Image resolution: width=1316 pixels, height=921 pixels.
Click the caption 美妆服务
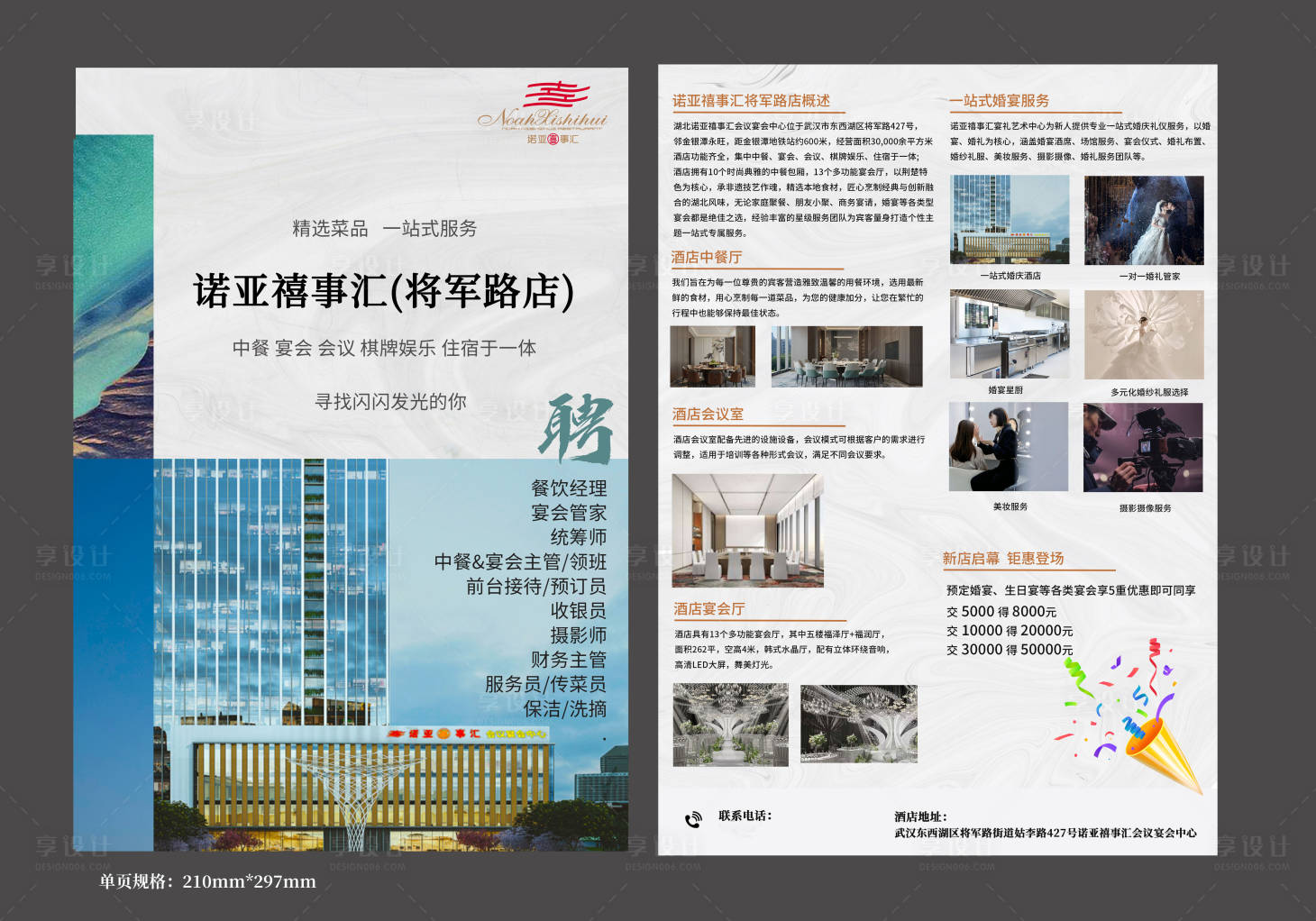click(1010, 506)
